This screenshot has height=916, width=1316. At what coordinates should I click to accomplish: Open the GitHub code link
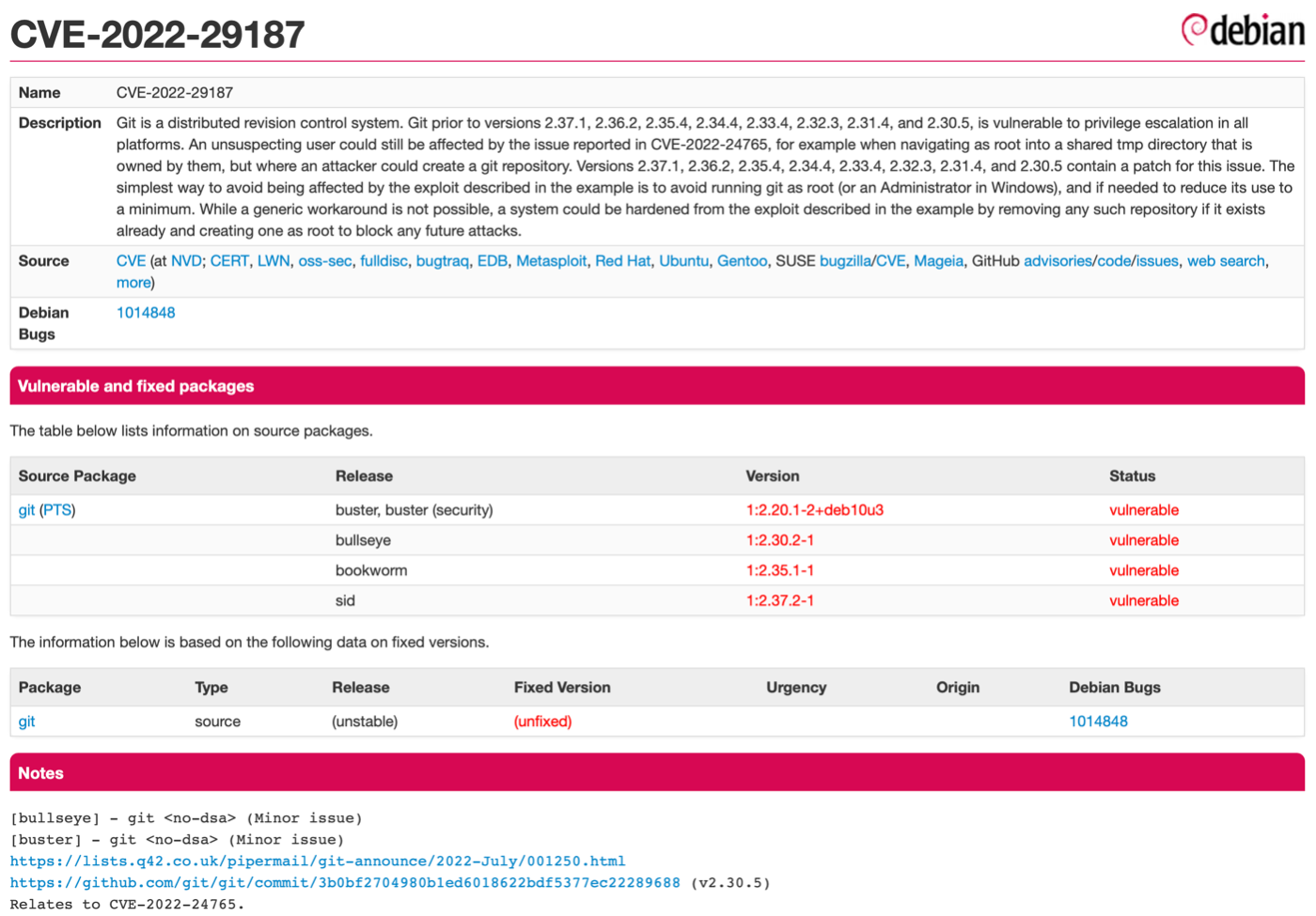(x=1114, y=261)
